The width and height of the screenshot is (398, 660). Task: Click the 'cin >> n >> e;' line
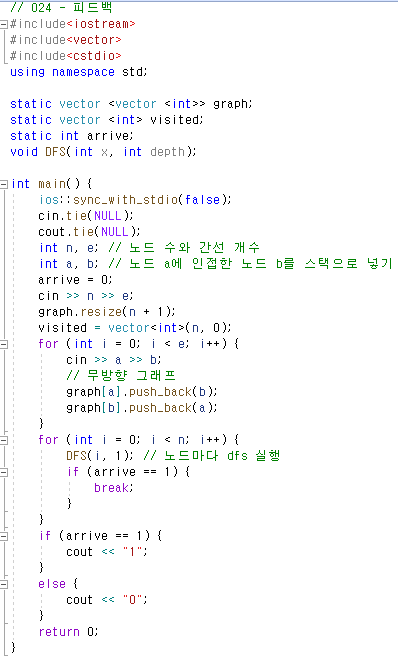pos(85,296)
